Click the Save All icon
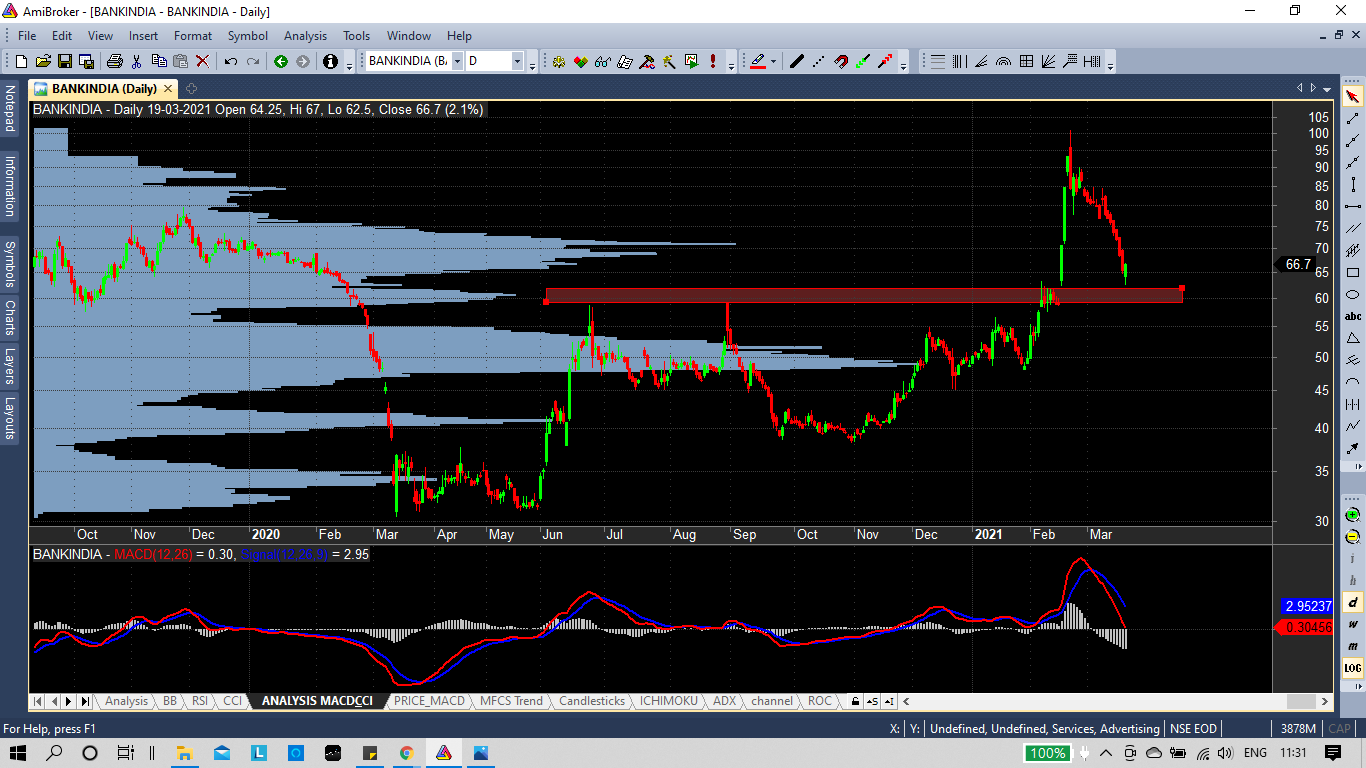 point(87,61)
